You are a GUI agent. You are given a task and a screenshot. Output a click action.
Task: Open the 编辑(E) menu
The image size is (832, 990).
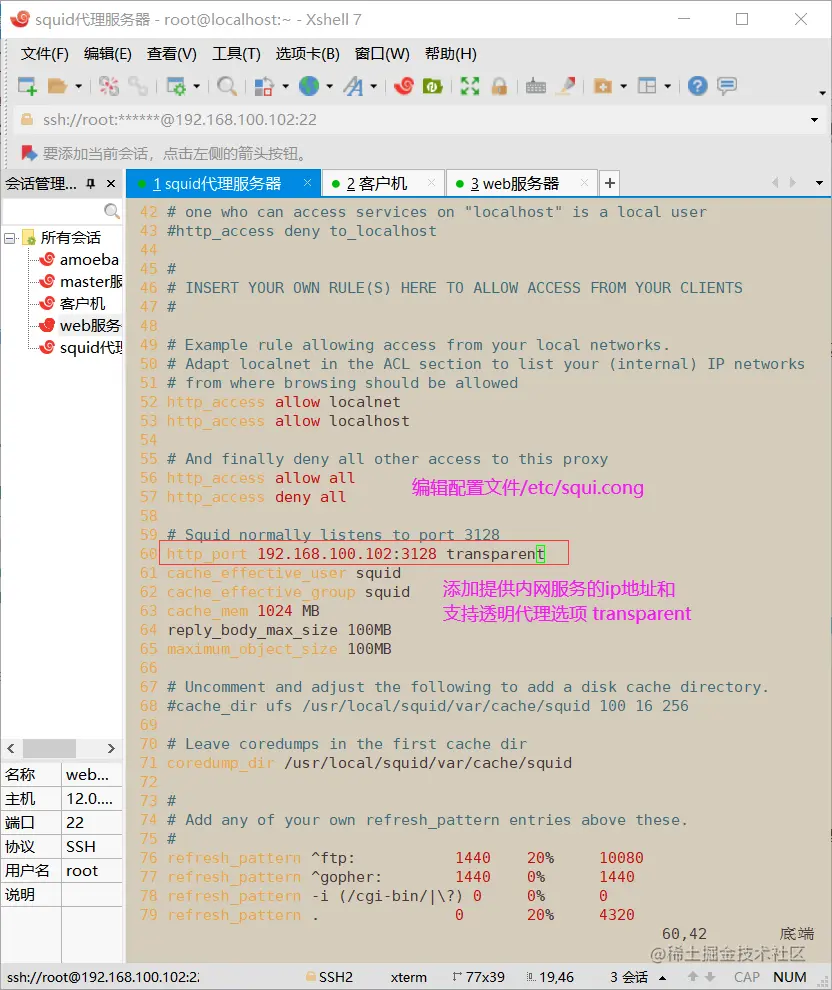click(x=107, y=54)
